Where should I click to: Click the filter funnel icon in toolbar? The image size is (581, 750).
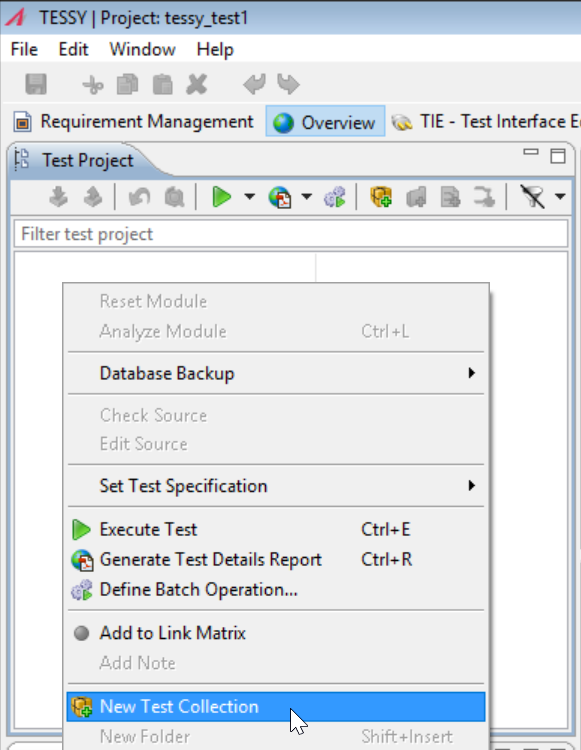[x=533, y=197]
